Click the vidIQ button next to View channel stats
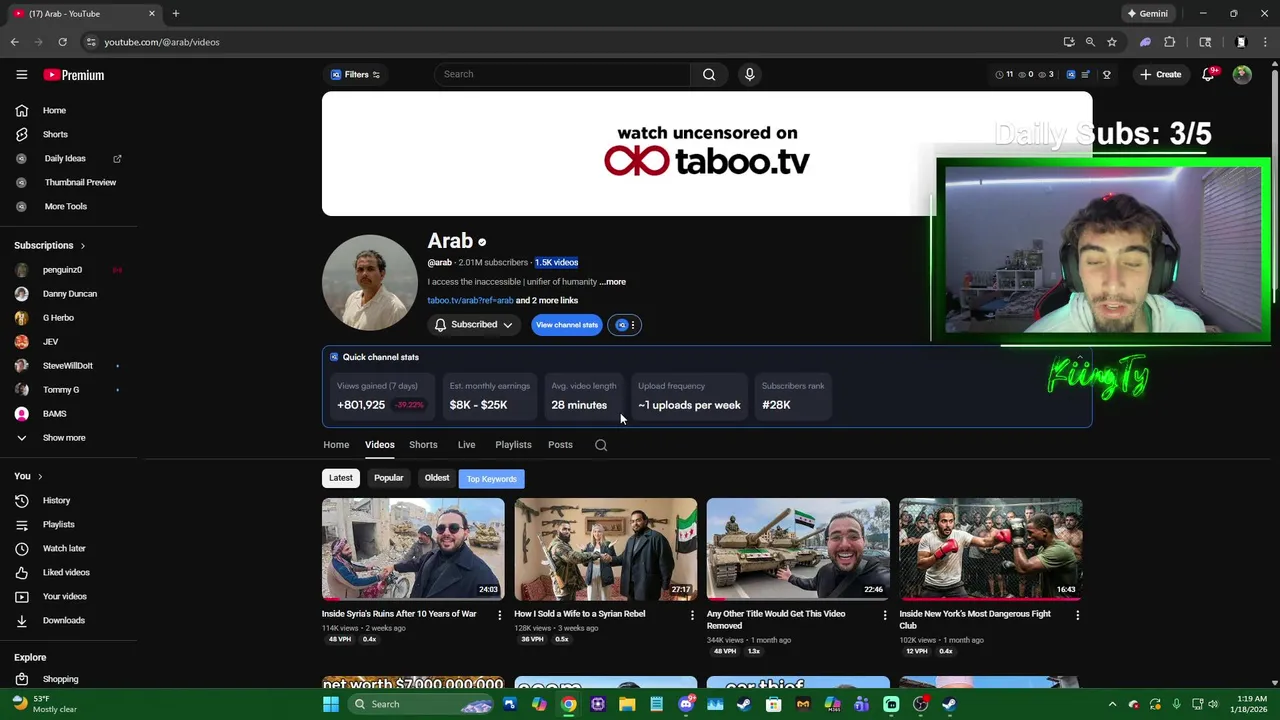The image size is (1280, 720). [x=624, y=325]
